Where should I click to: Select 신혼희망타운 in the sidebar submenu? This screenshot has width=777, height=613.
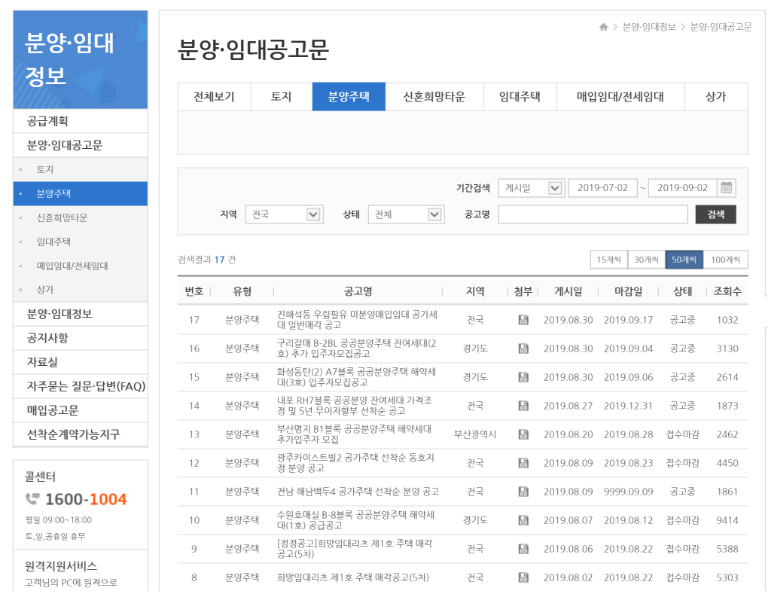pos(80,218)
